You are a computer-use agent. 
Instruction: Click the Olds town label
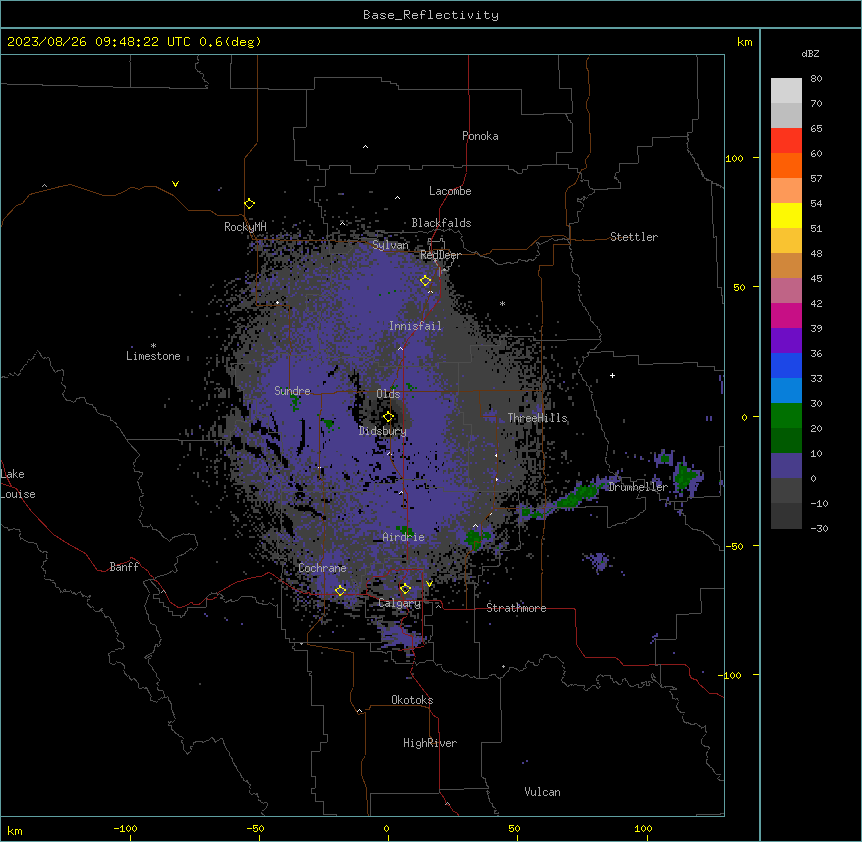pyautogui.click(x=388, y=394)
